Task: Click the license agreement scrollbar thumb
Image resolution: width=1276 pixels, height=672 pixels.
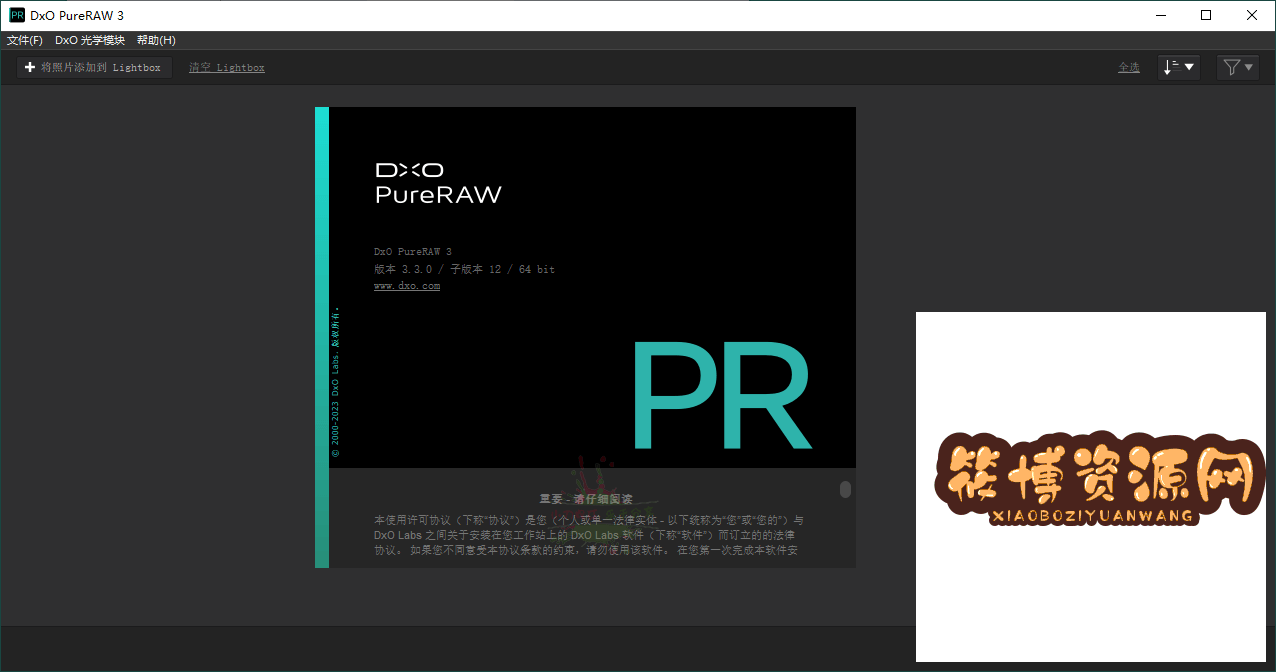Action: [x=845, y=489]
